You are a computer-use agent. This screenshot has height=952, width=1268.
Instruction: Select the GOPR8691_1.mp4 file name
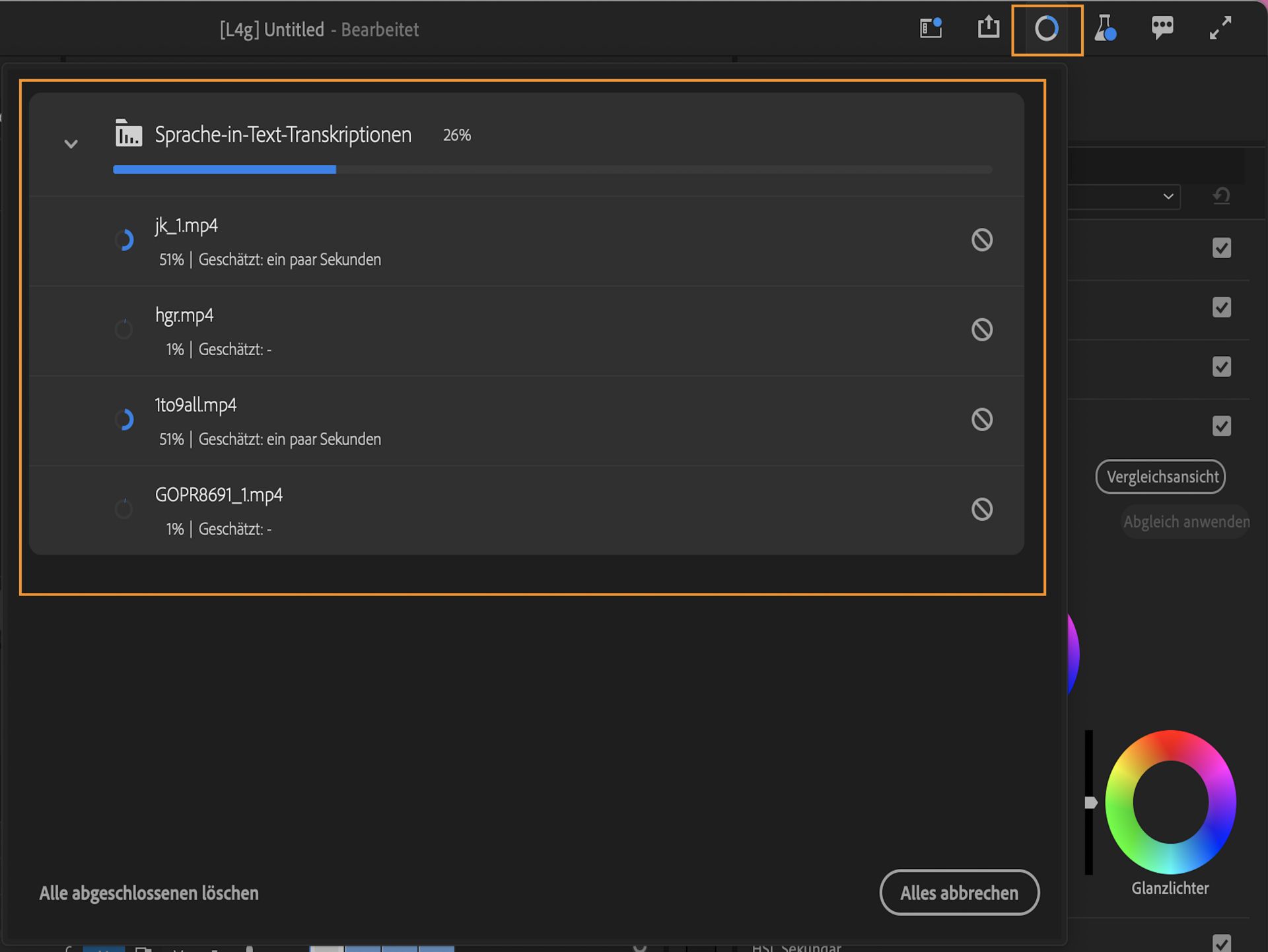click(x=219, y=494)
